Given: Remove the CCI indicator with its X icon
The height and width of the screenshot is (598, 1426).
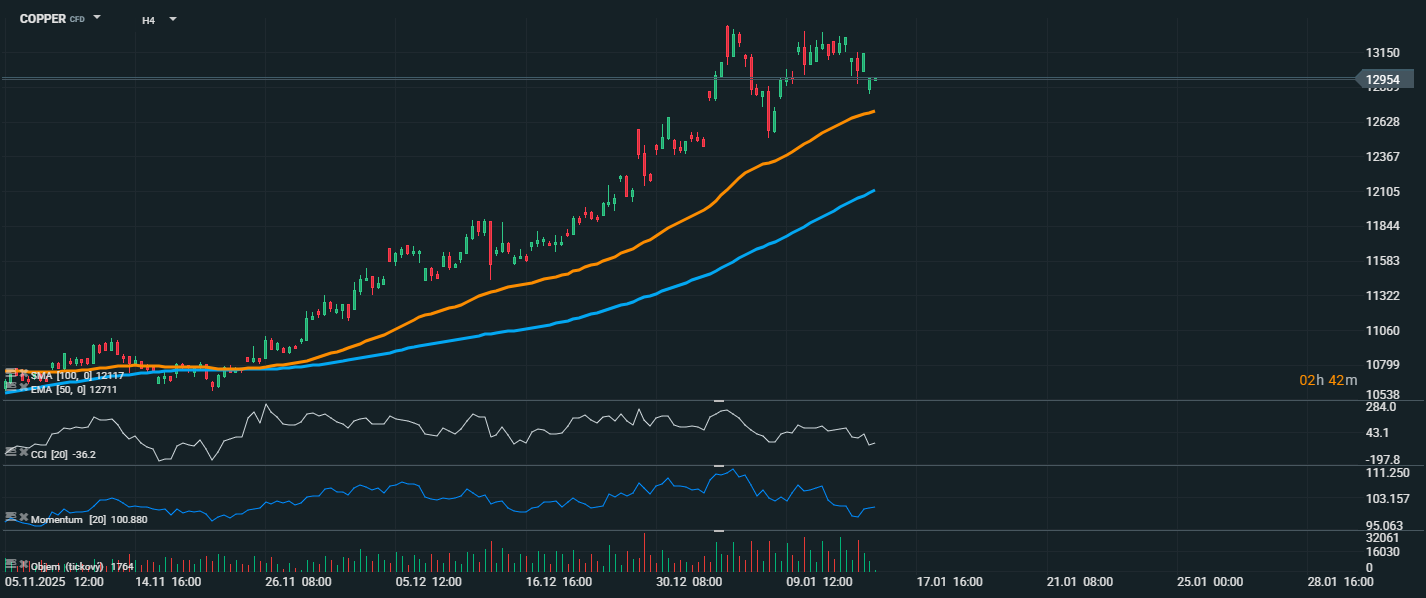Looking at the screenshot, I should click(24, 451).
